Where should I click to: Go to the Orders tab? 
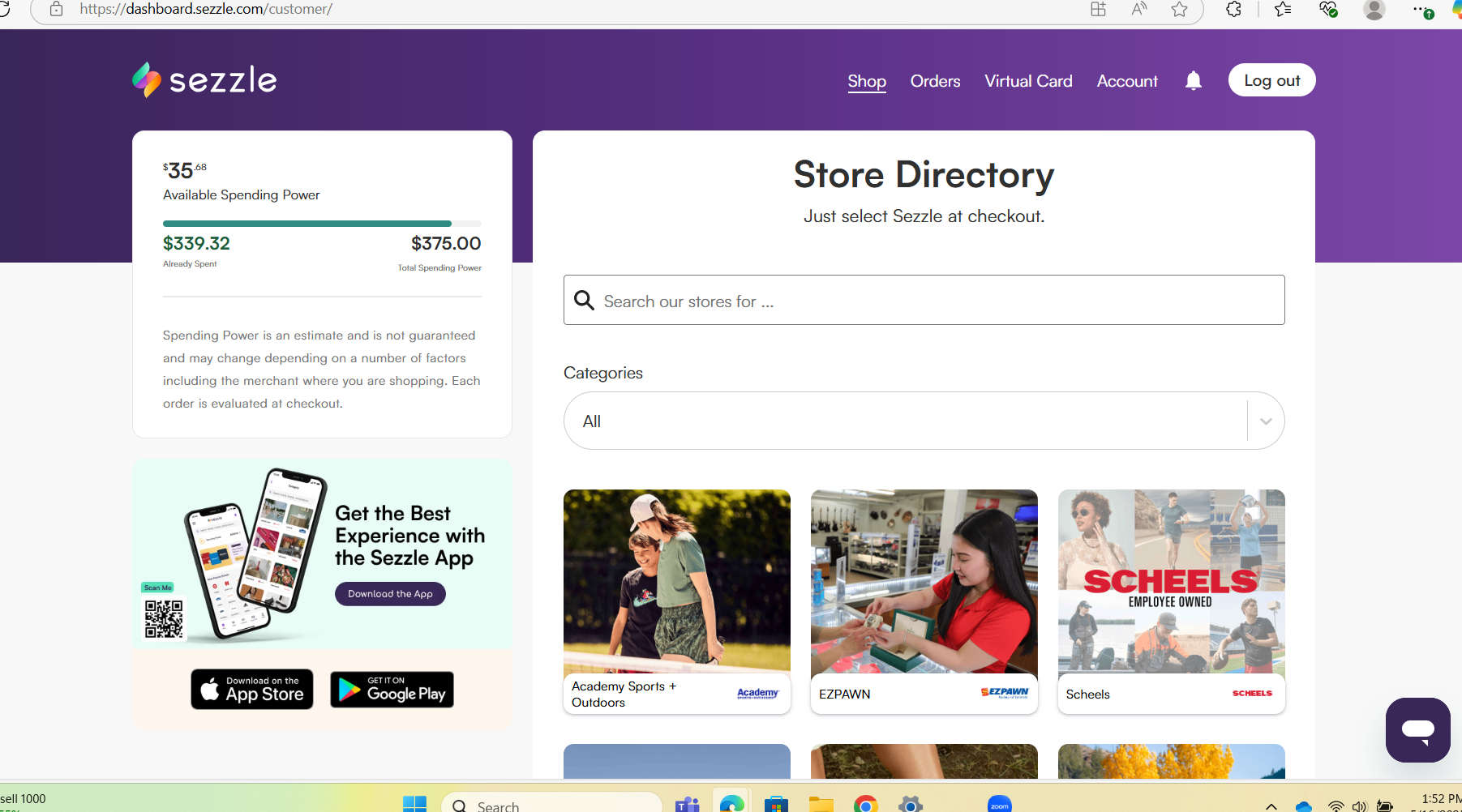coord(935,81)
